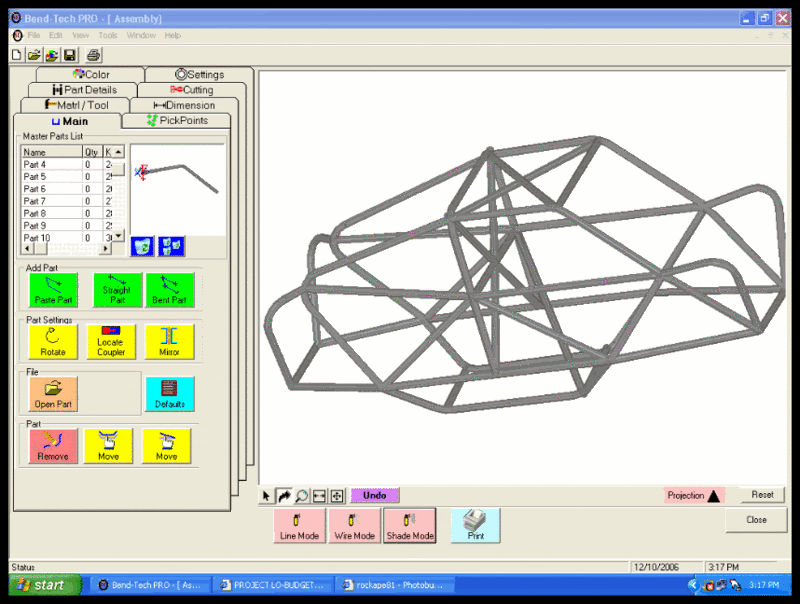
Task: Click the Name column header
Action: click(52, 152)
